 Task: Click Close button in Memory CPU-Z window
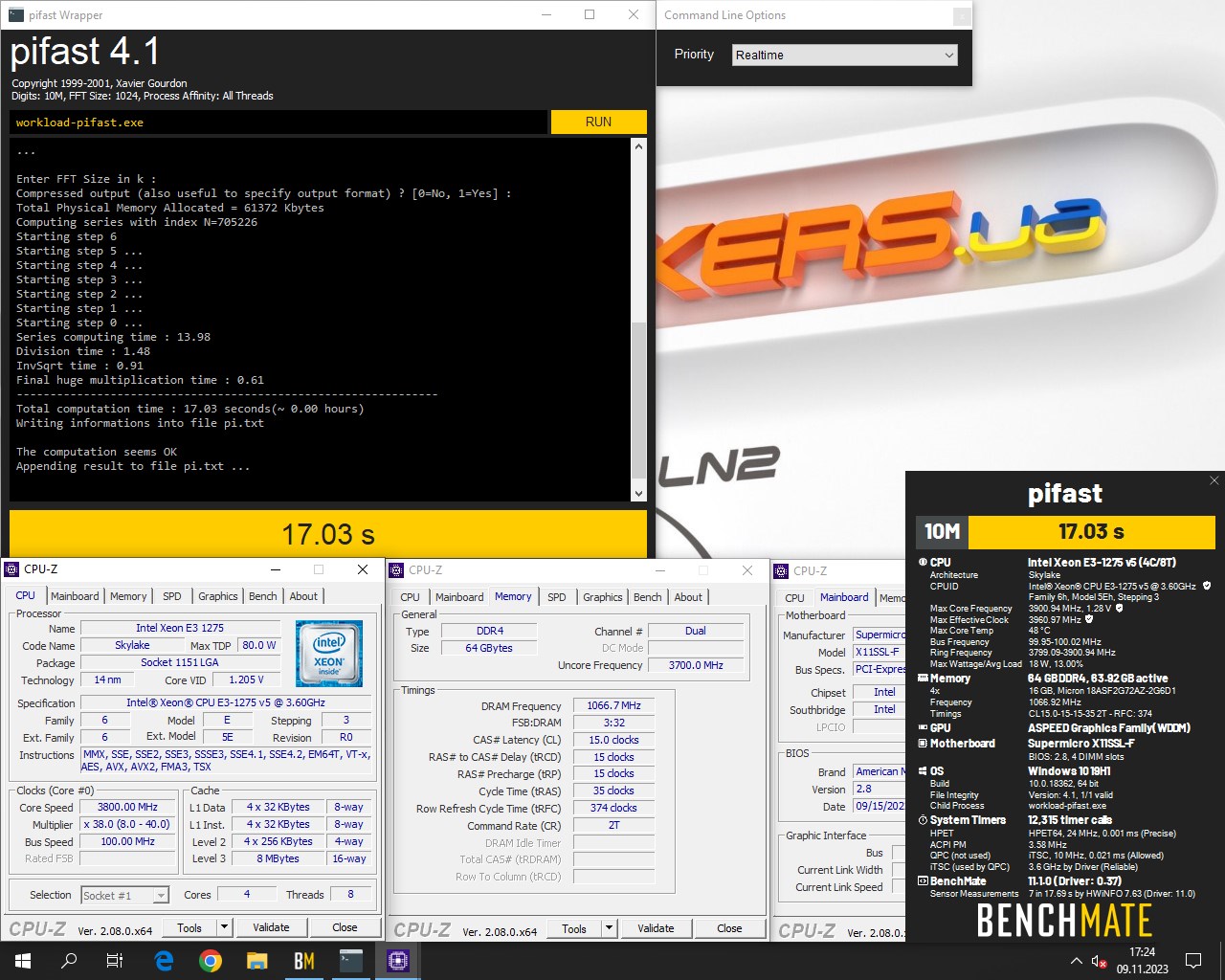730,927
